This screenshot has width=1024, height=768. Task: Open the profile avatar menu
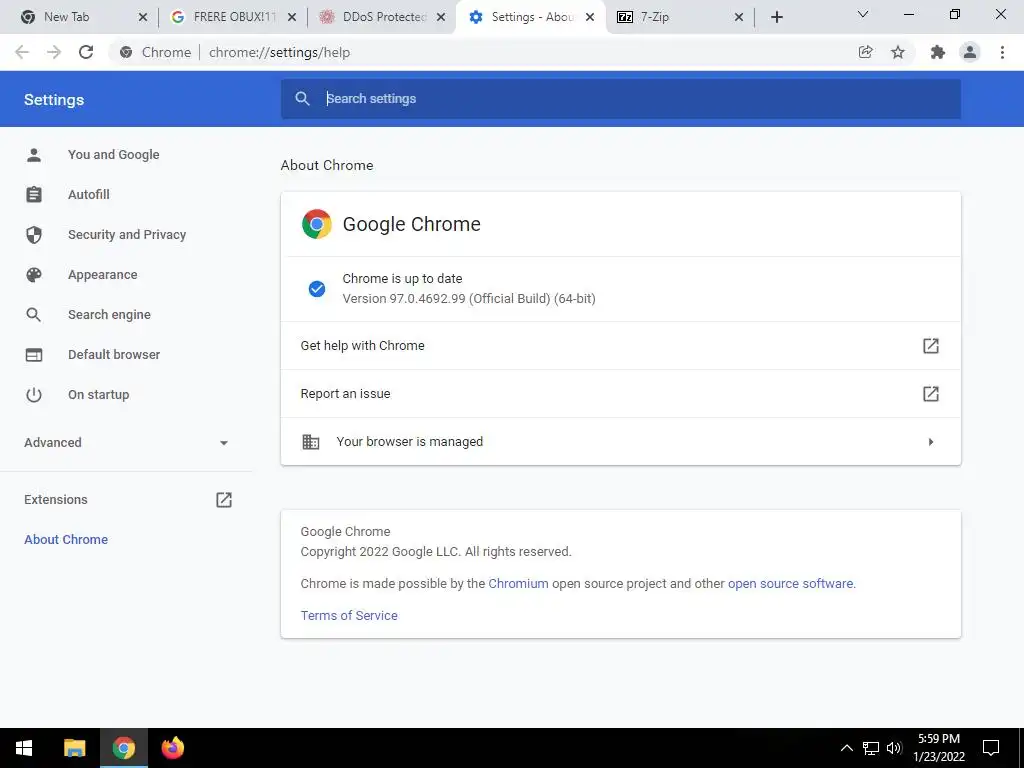pyautogui.click(x=970, y=52)
